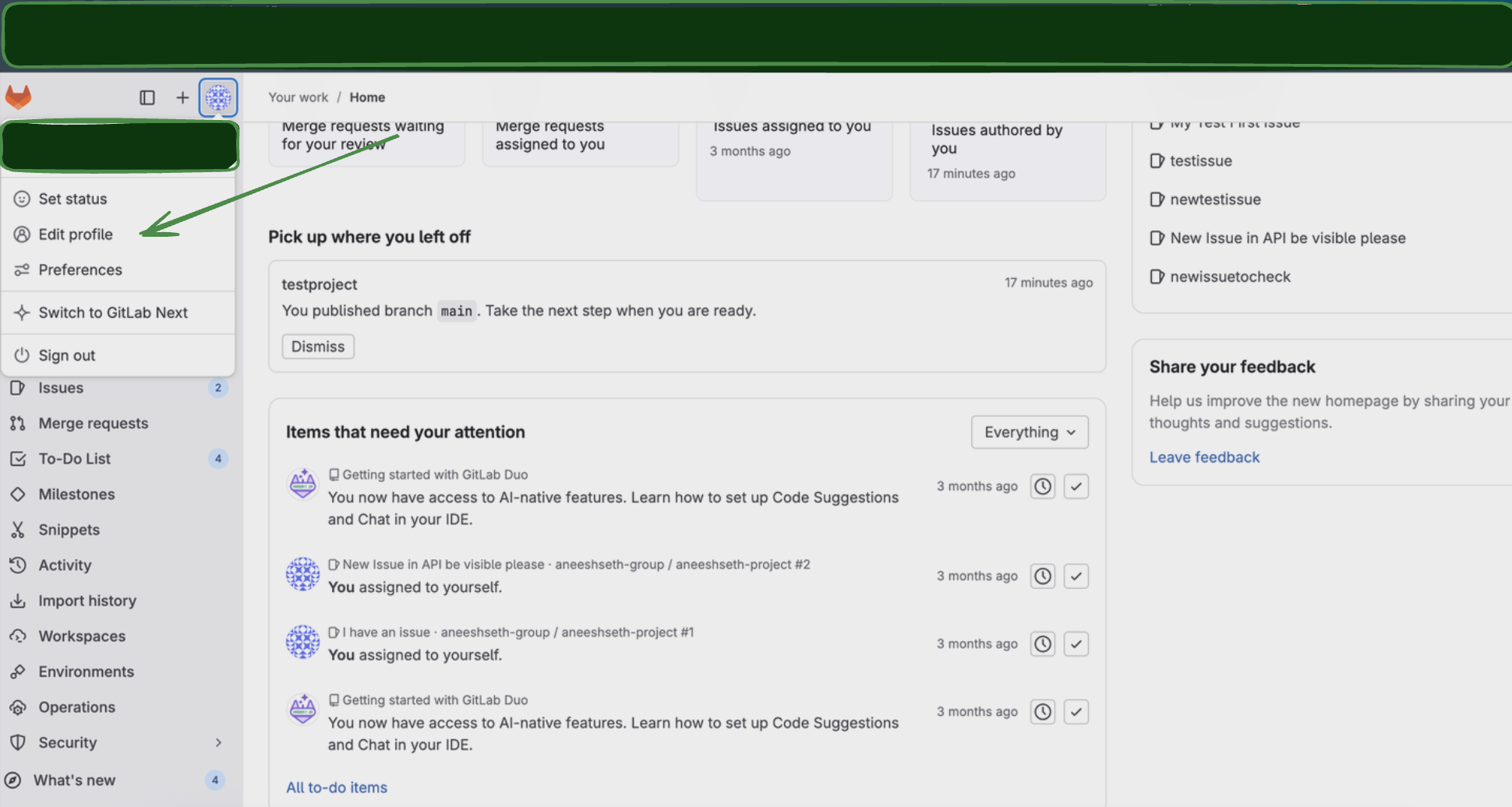Image resolution: width=1512 pixels, height=807 pixels.
Task: Toggle the sidebar collapse icon
Action: [147, 97]
